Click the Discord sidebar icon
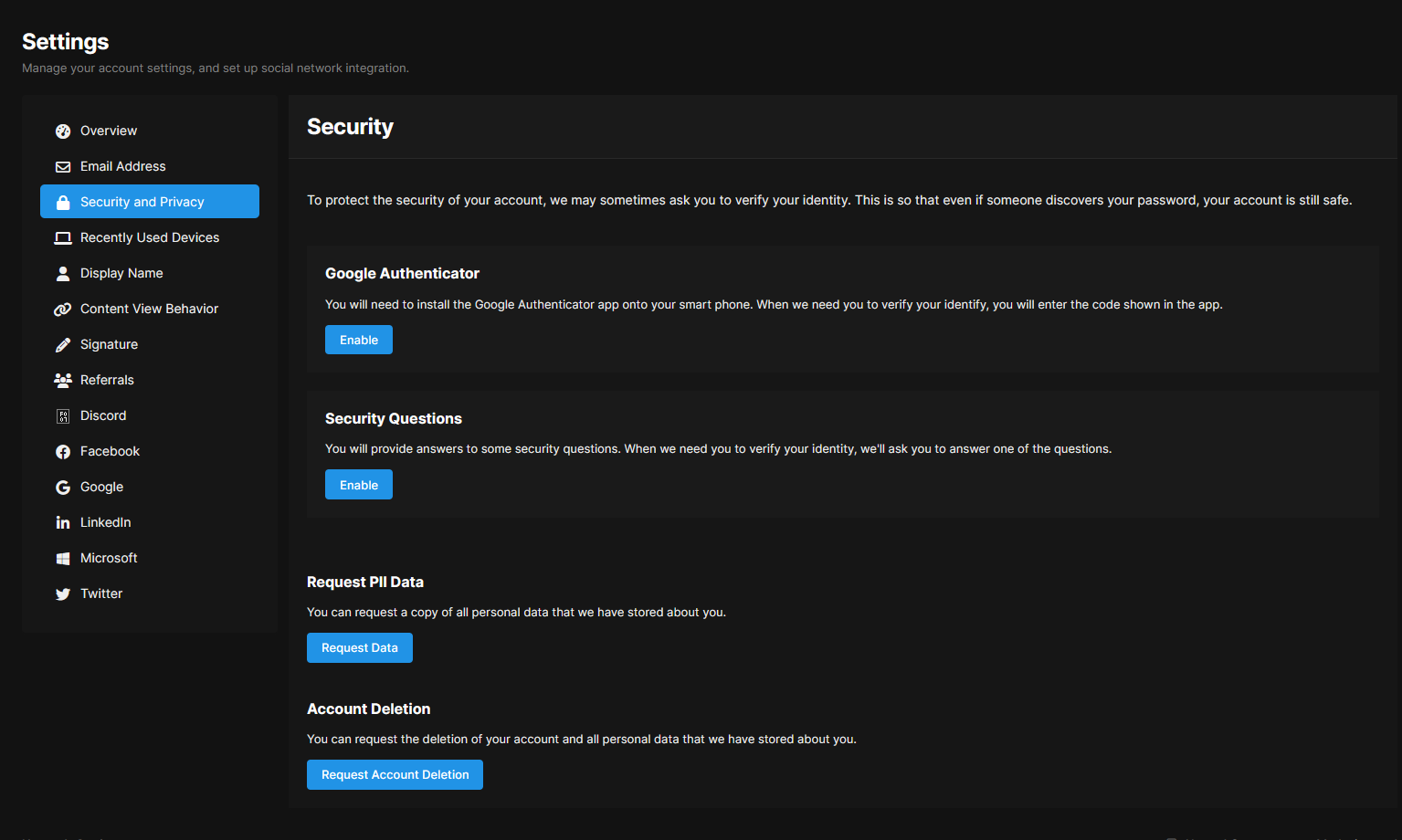Screen dimensions: 1402x840 [63, 416]
